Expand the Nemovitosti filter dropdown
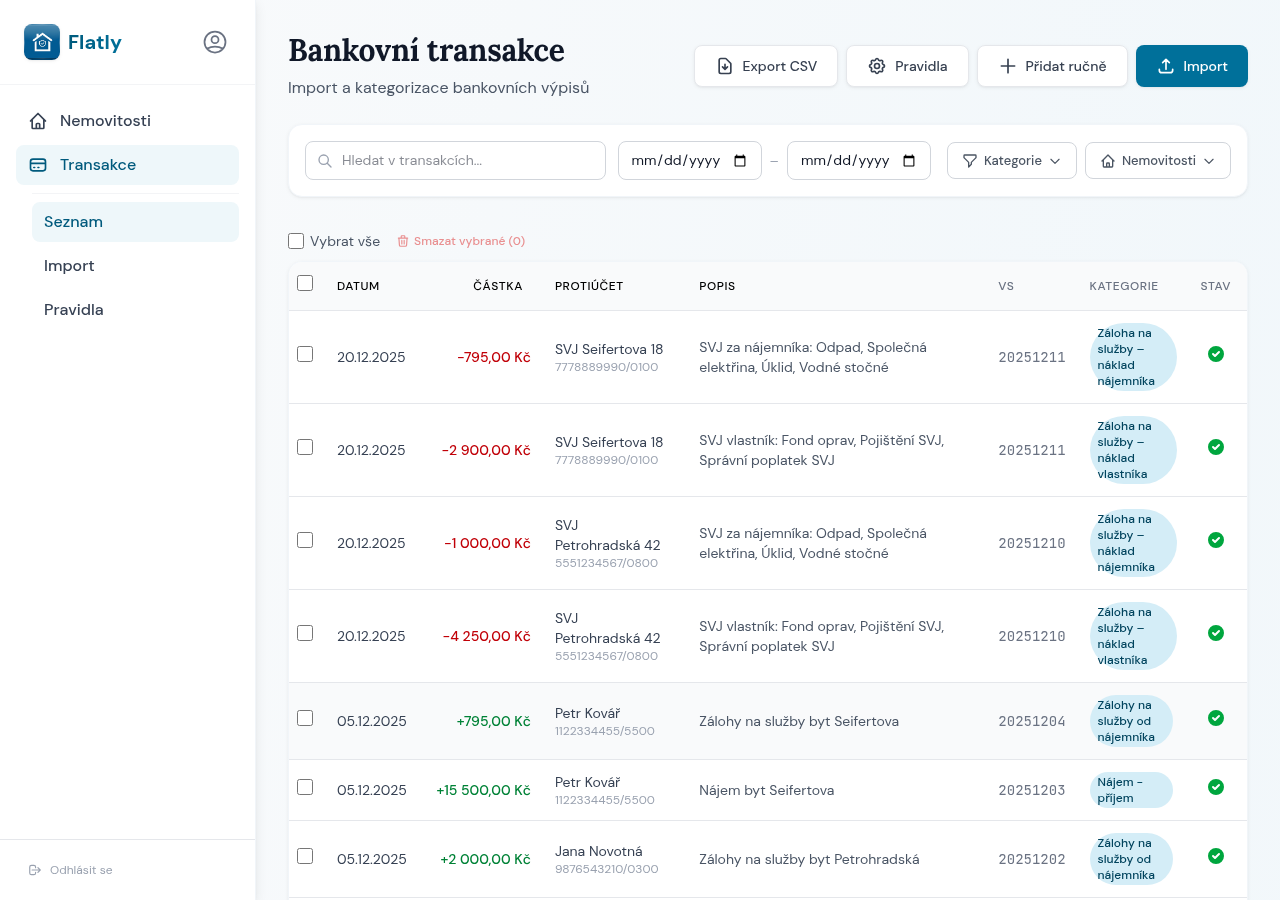Screen dimensions: 1280x900 tap(1157, 160)
